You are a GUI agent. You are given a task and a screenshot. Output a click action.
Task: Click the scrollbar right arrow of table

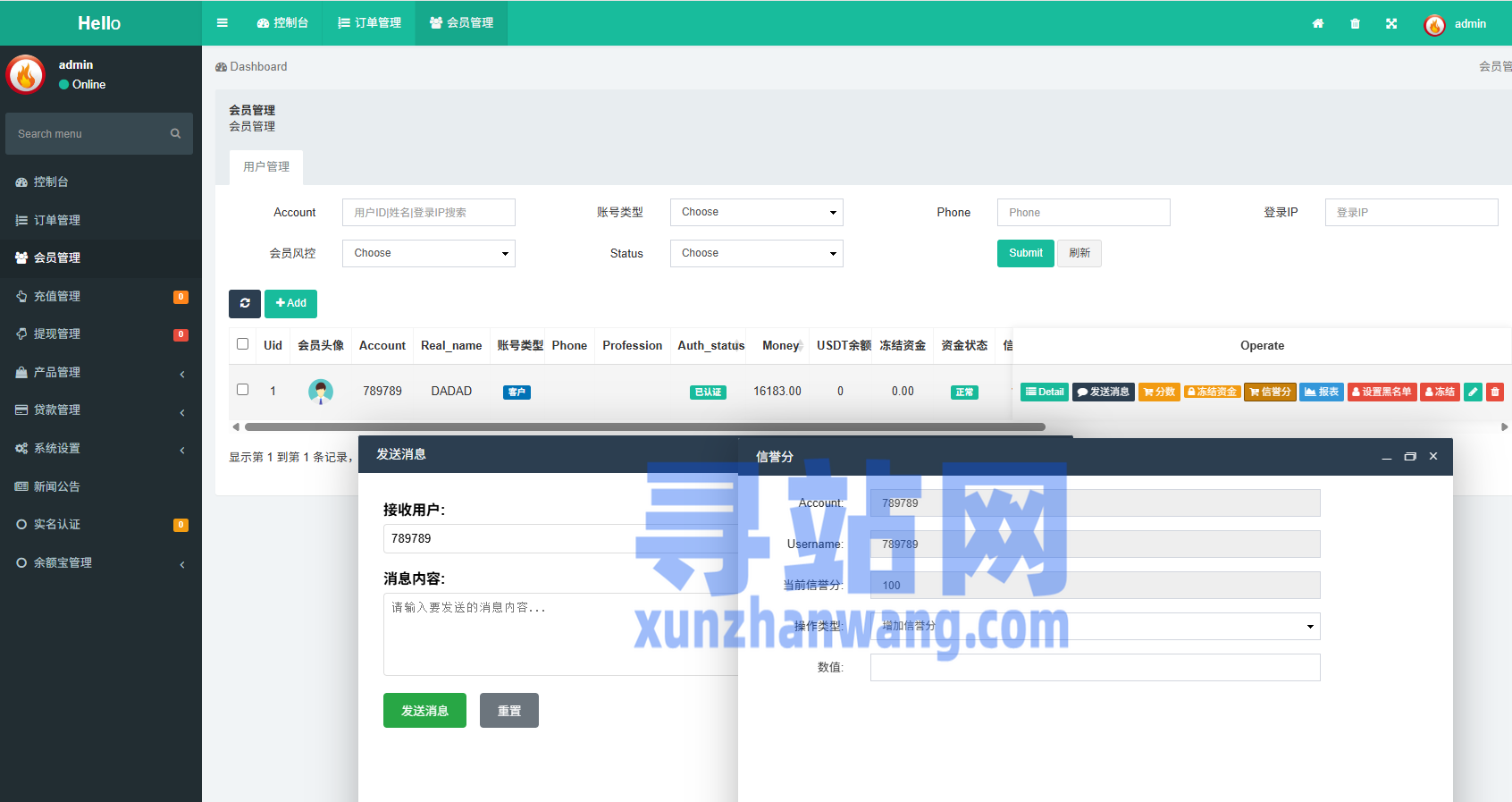[x=1504, y=427]
